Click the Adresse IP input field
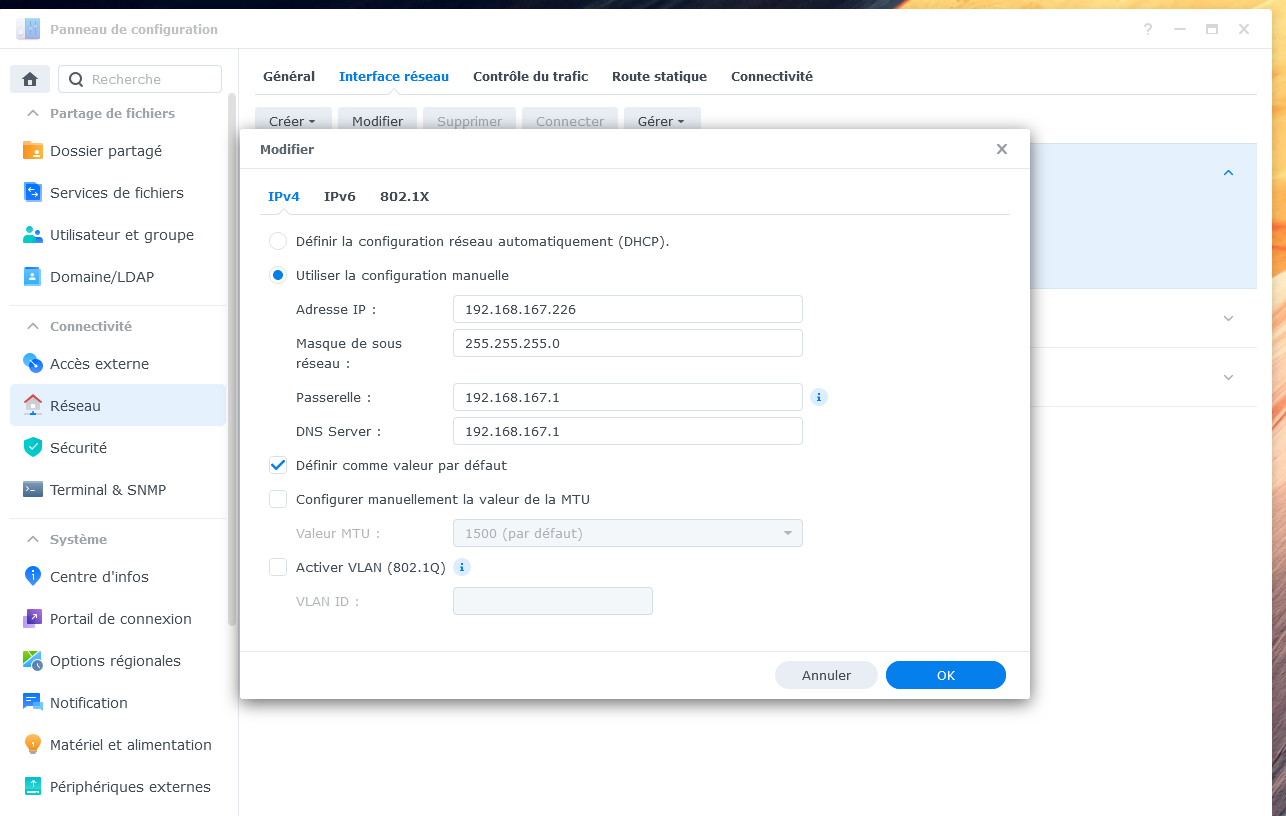The height and width of the screenshot is (816, 1286). (x=627, y=309)
